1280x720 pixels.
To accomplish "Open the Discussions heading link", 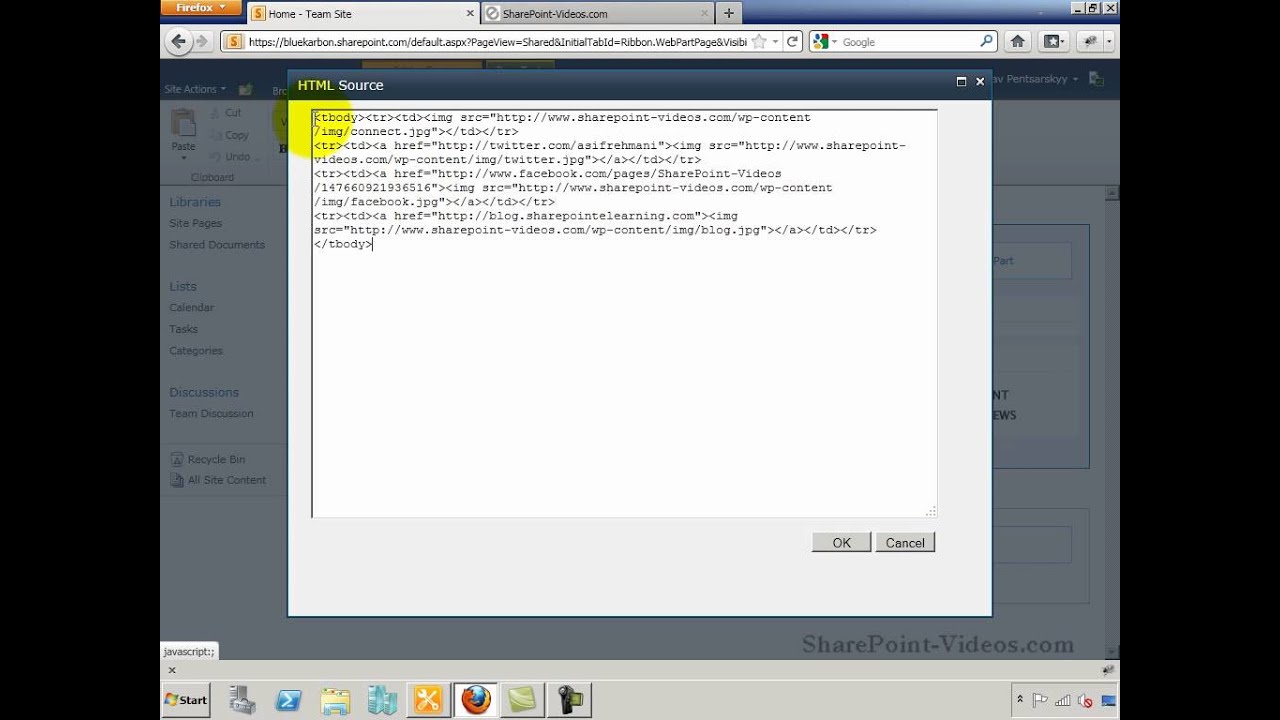I will coord(204,392).
